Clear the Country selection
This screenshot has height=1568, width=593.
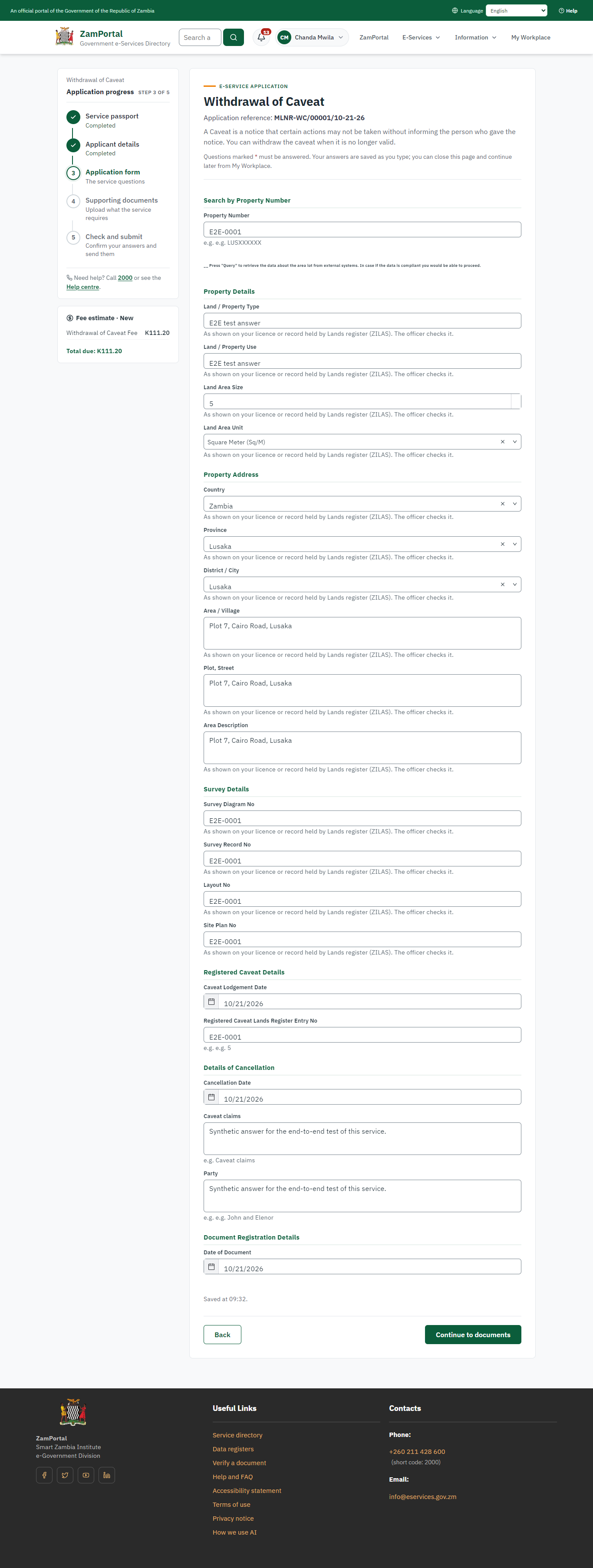tap(502, 504)
